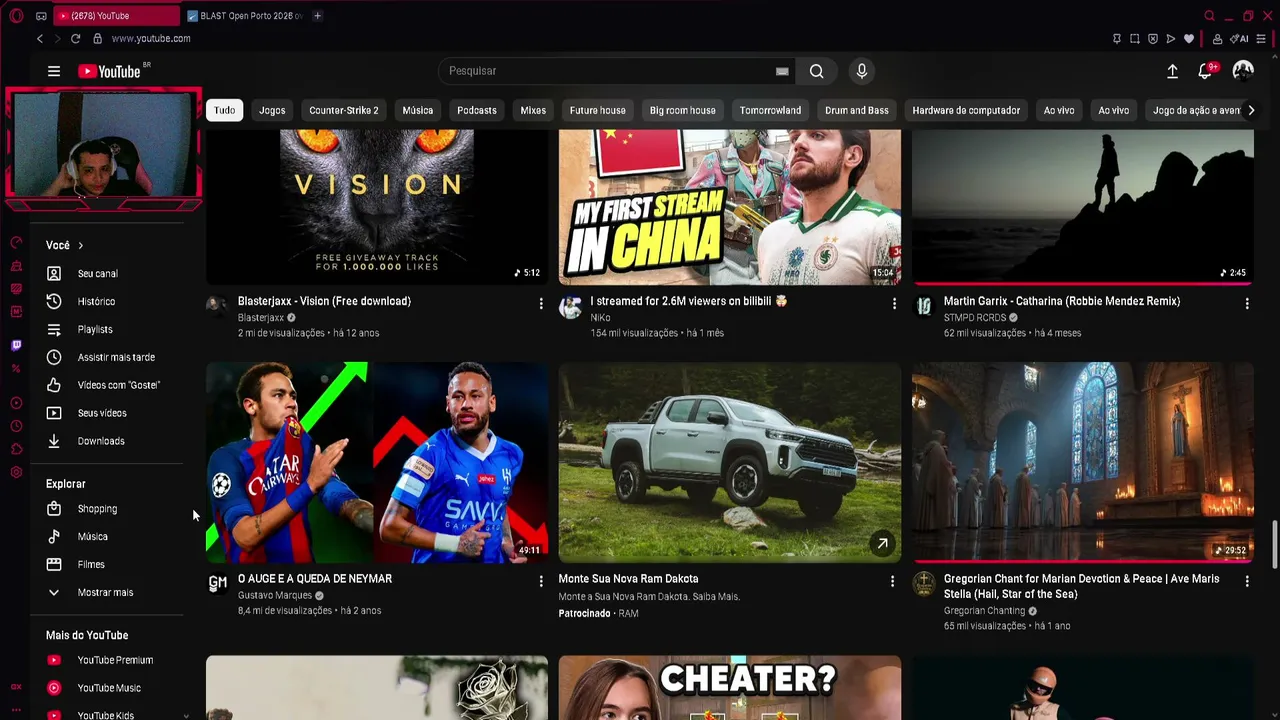Open the YouTube notifications bell

pyautogui.click(x=1205, y=71)
